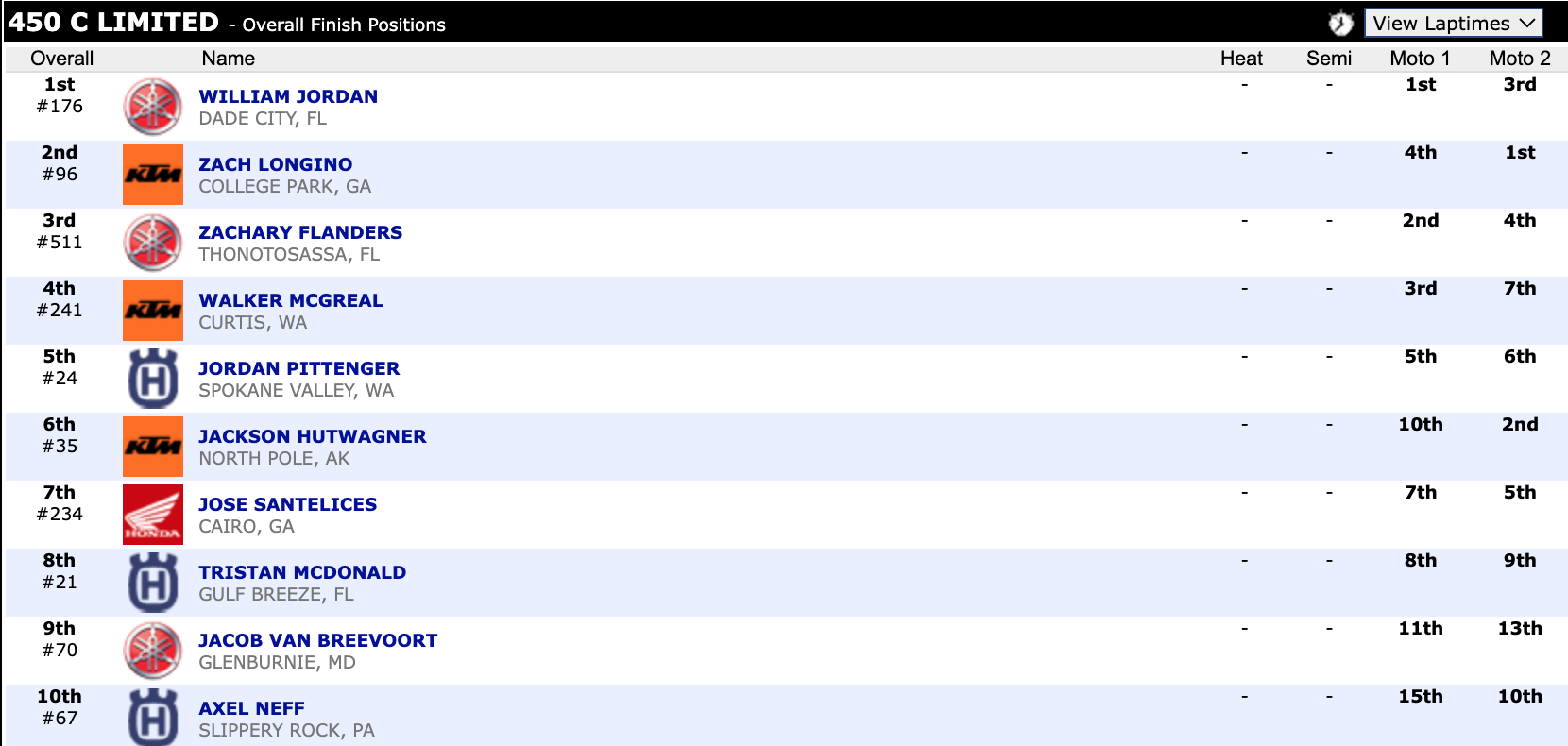
Task: Click Zach Longino's KTM logo
Action: (152, 175)
